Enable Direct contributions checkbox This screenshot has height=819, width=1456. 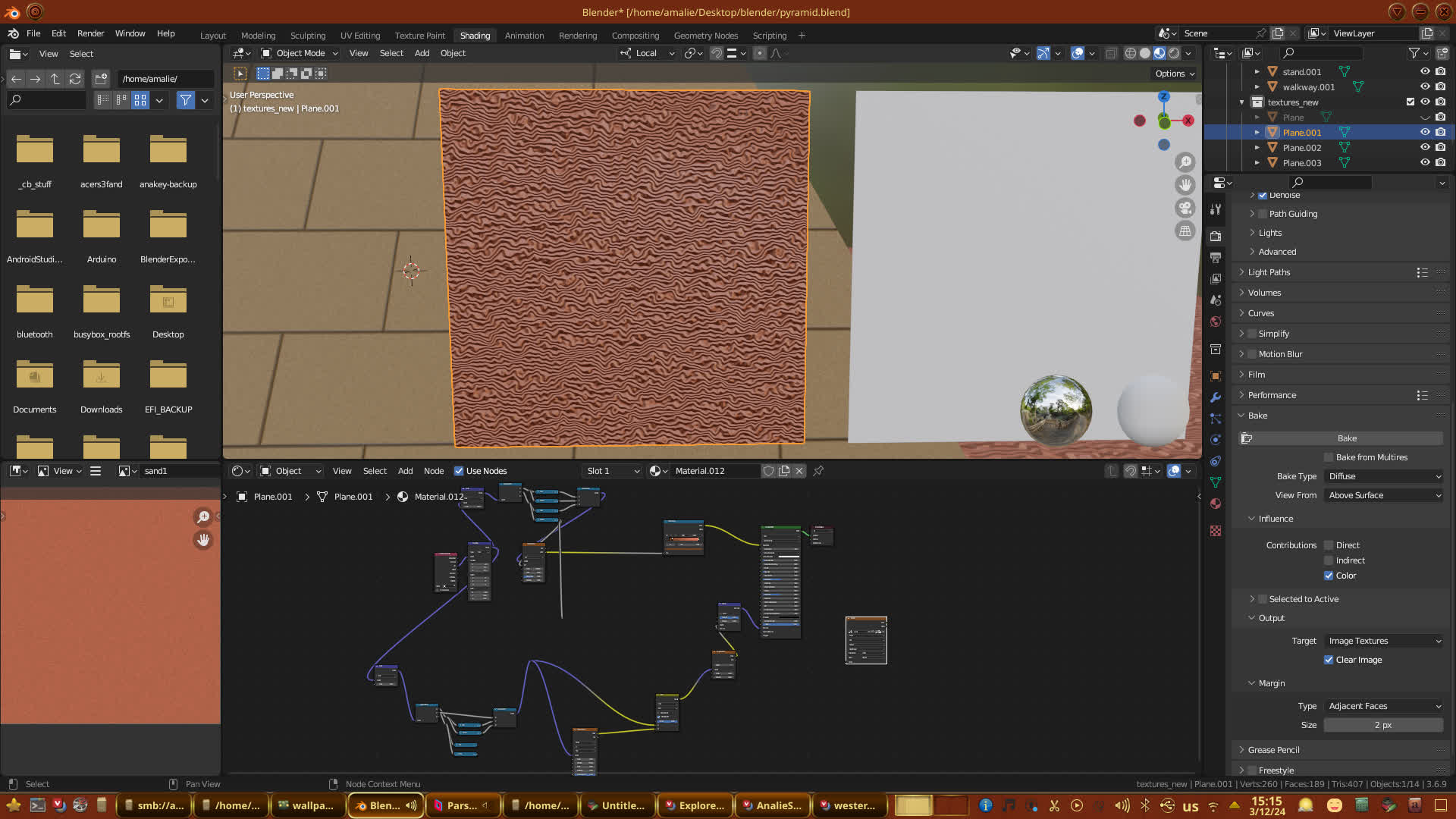1329,545
